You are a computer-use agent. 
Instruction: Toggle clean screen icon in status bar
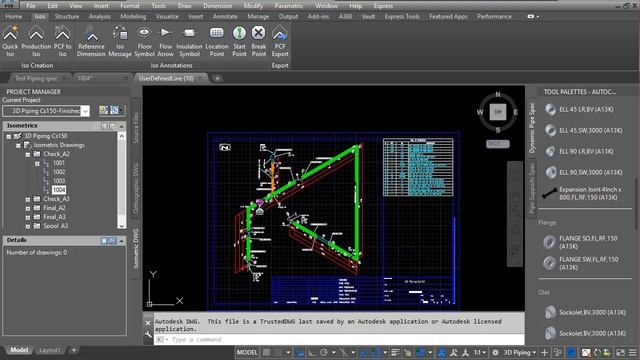620,352
